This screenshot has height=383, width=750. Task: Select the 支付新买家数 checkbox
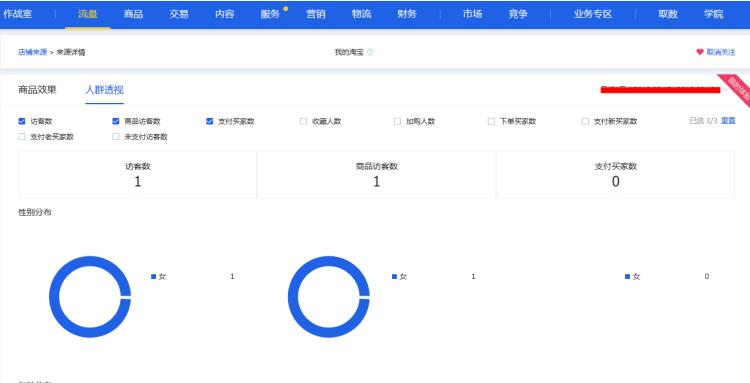[585, 121]
